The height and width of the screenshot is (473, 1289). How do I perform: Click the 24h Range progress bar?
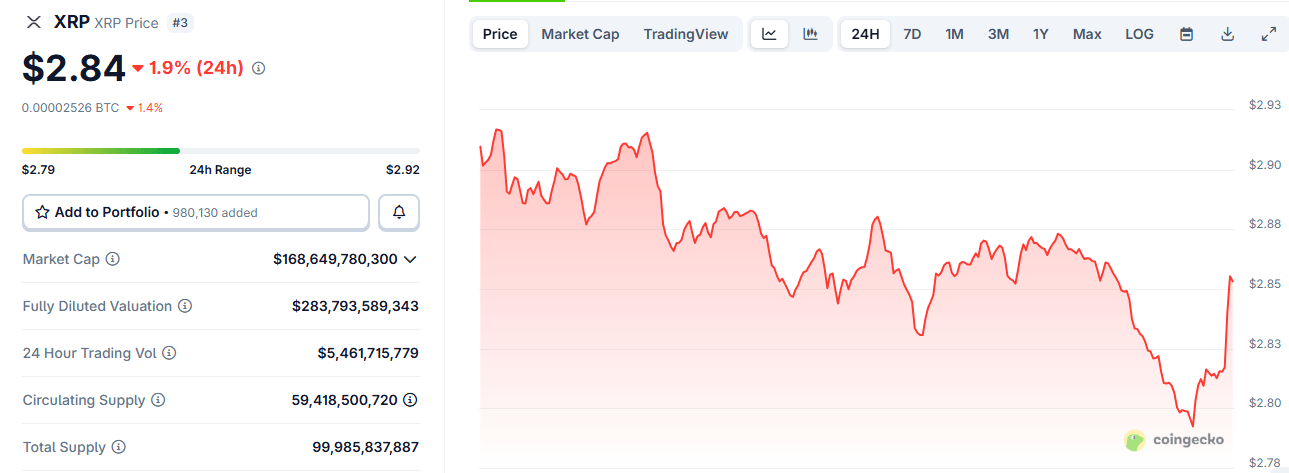(221, 151)
